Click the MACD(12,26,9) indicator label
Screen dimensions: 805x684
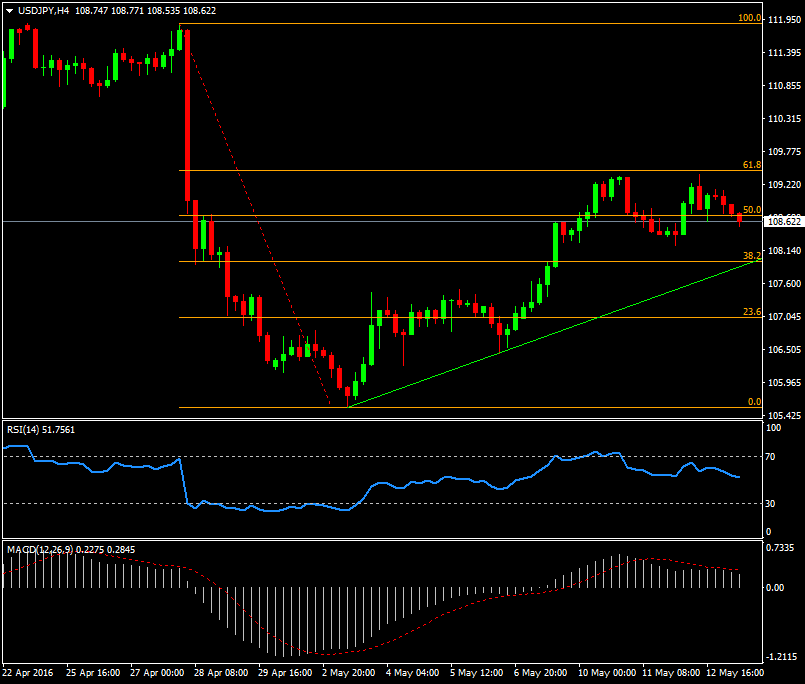pos(38,549)
